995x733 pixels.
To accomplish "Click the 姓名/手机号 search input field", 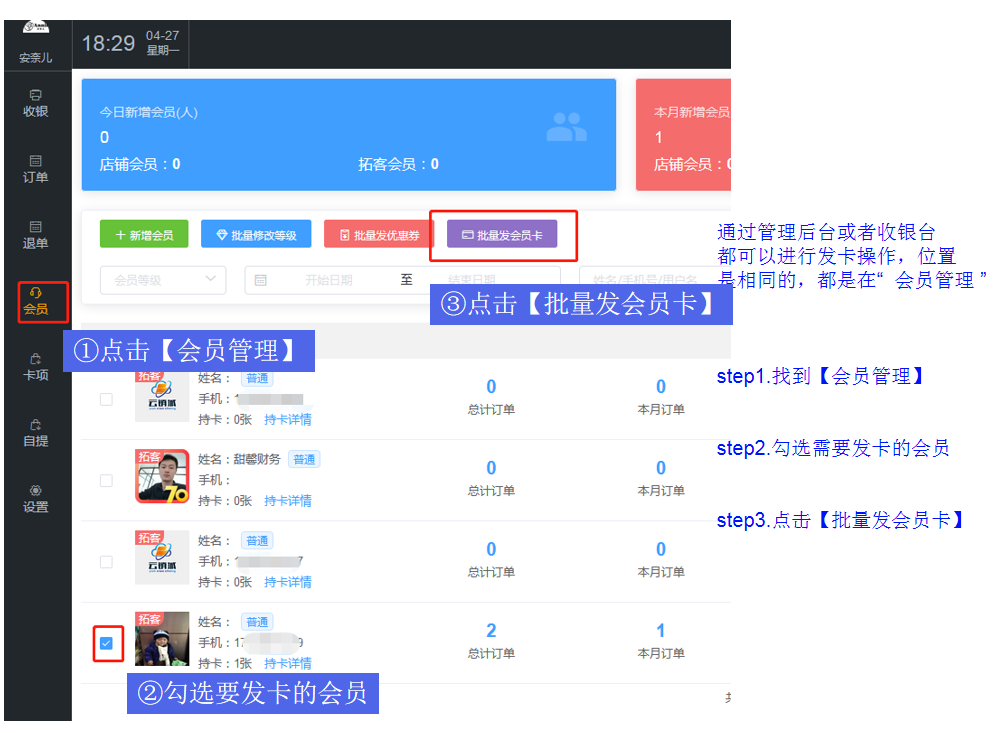I will 655,280.
